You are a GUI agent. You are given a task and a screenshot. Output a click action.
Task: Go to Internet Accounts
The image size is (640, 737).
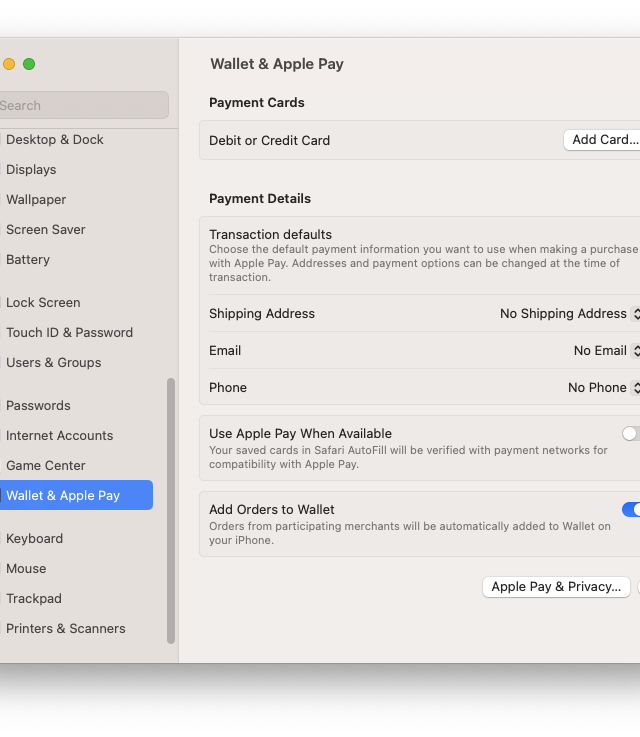click(59, 436)
